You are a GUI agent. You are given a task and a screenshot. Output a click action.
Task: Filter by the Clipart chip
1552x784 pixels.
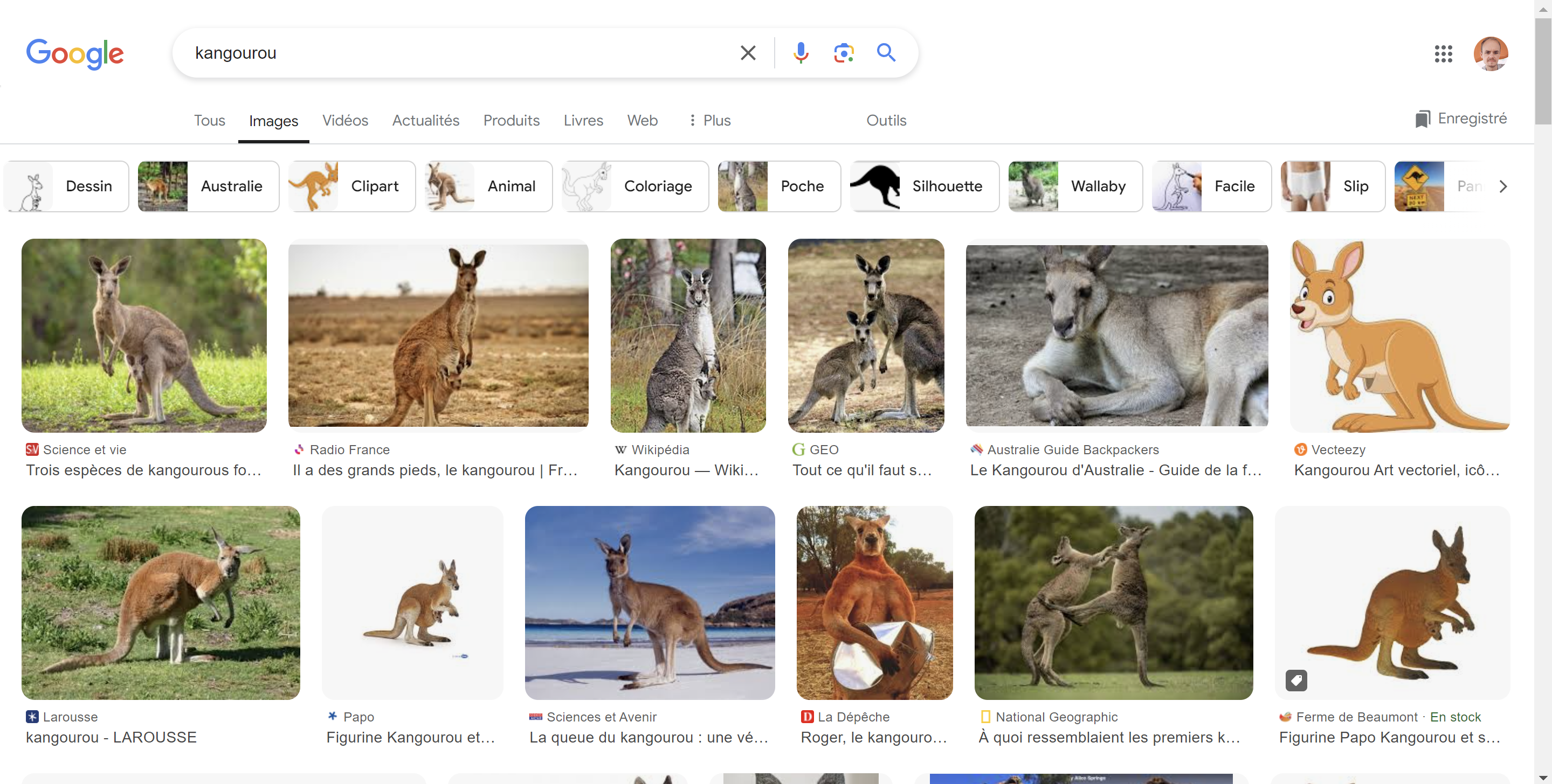[x=352, y=186]
